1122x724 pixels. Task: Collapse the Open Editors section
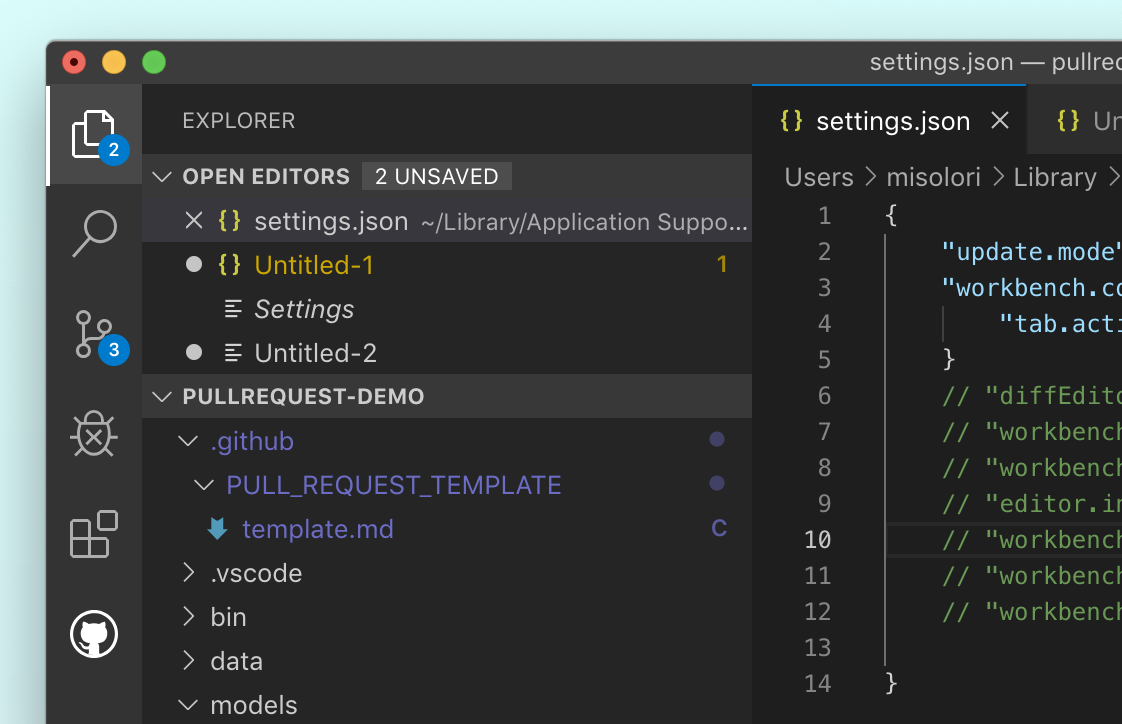click(162, 177)
